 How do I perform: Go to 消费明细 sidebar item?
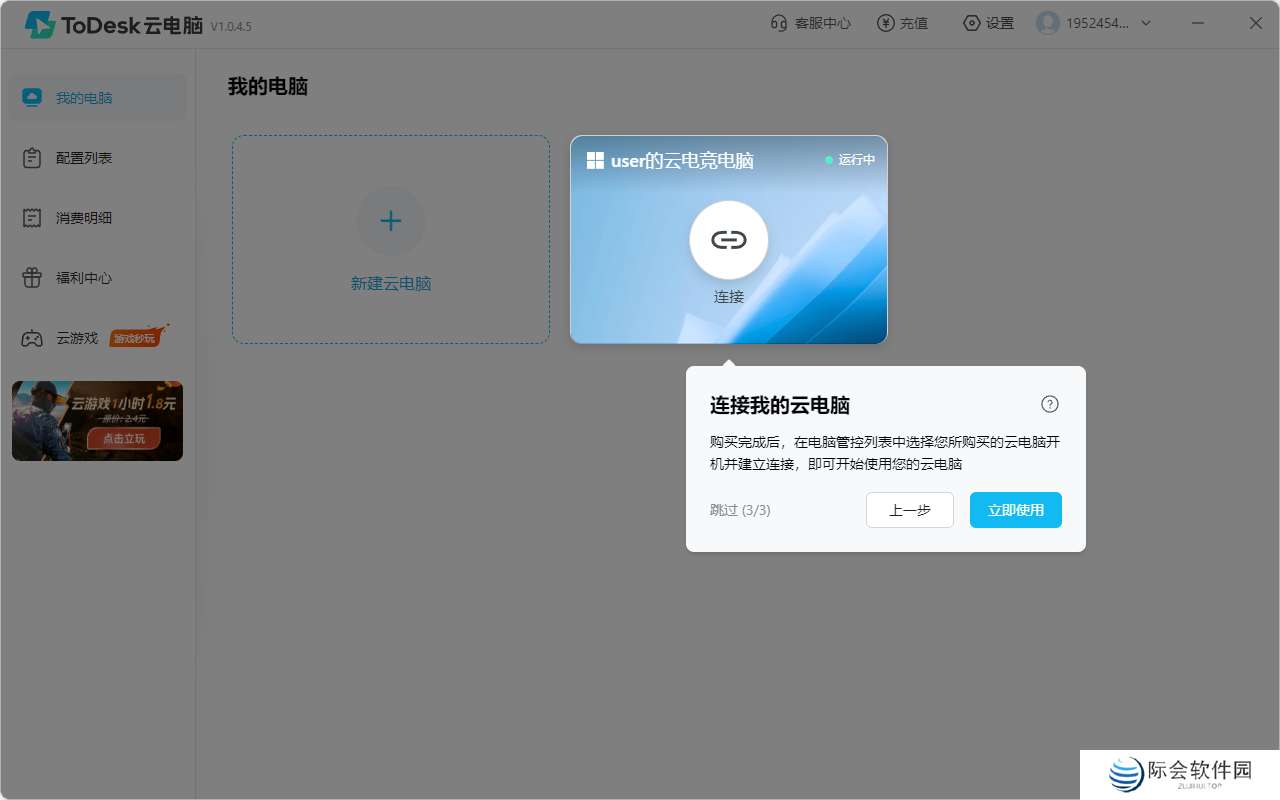84,218
